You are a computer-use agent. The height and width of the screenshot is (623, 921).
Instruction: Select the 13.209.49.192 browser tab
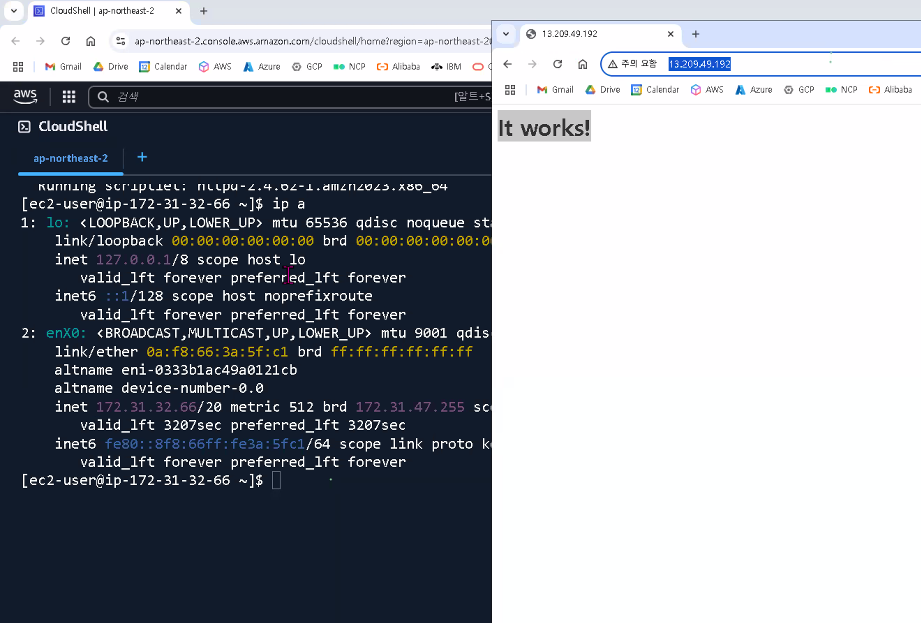[600, 34]
